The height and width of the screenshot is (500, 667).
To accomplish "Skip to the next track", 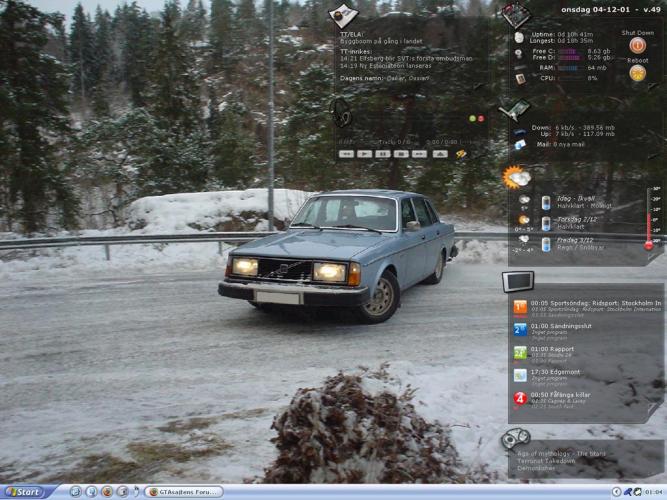I will (420, 154).
